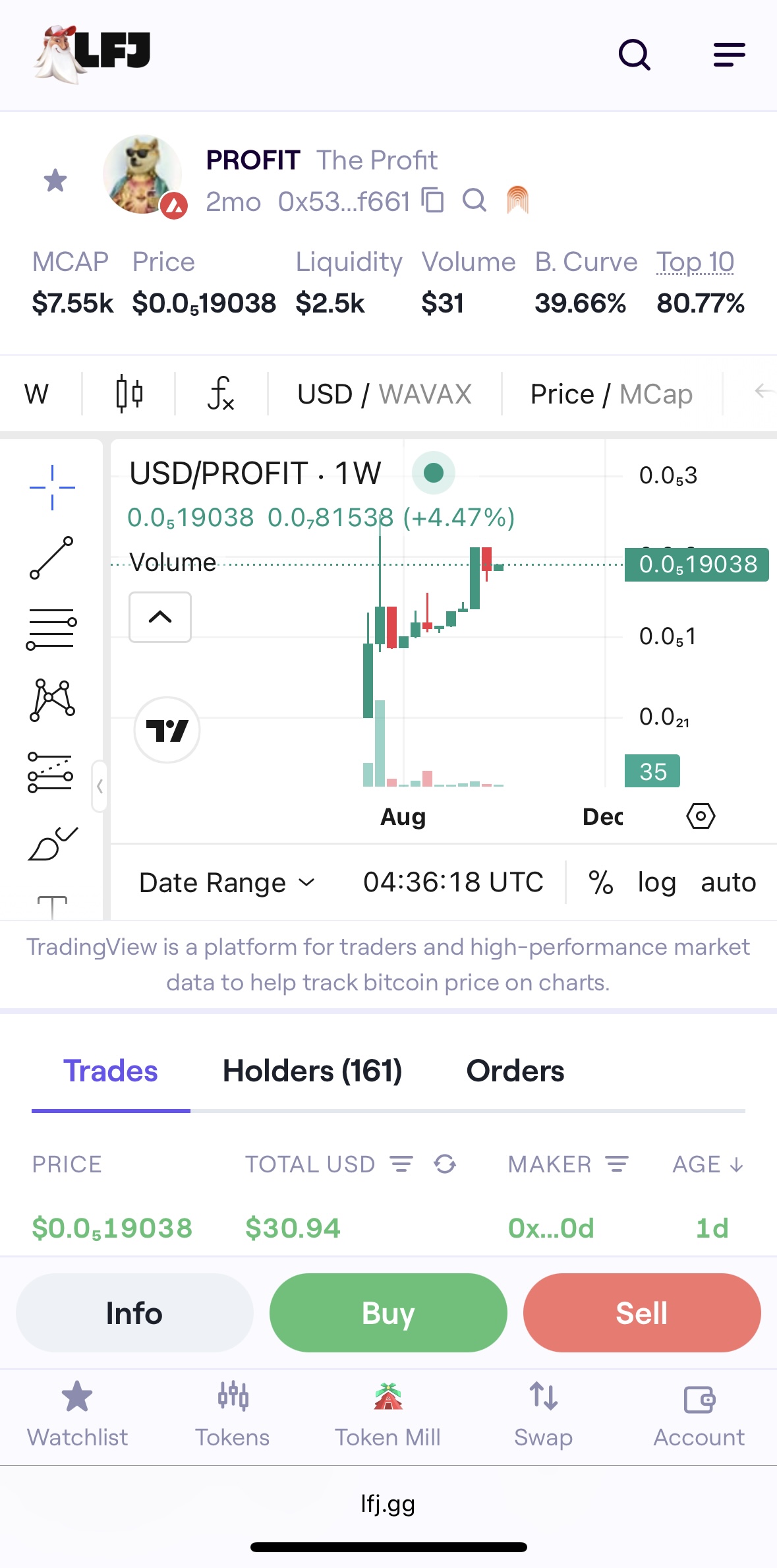The width and height of the screenshot is (777, 1568).
Task: Toggle auto scale on chart
Action: click(728, 882)
